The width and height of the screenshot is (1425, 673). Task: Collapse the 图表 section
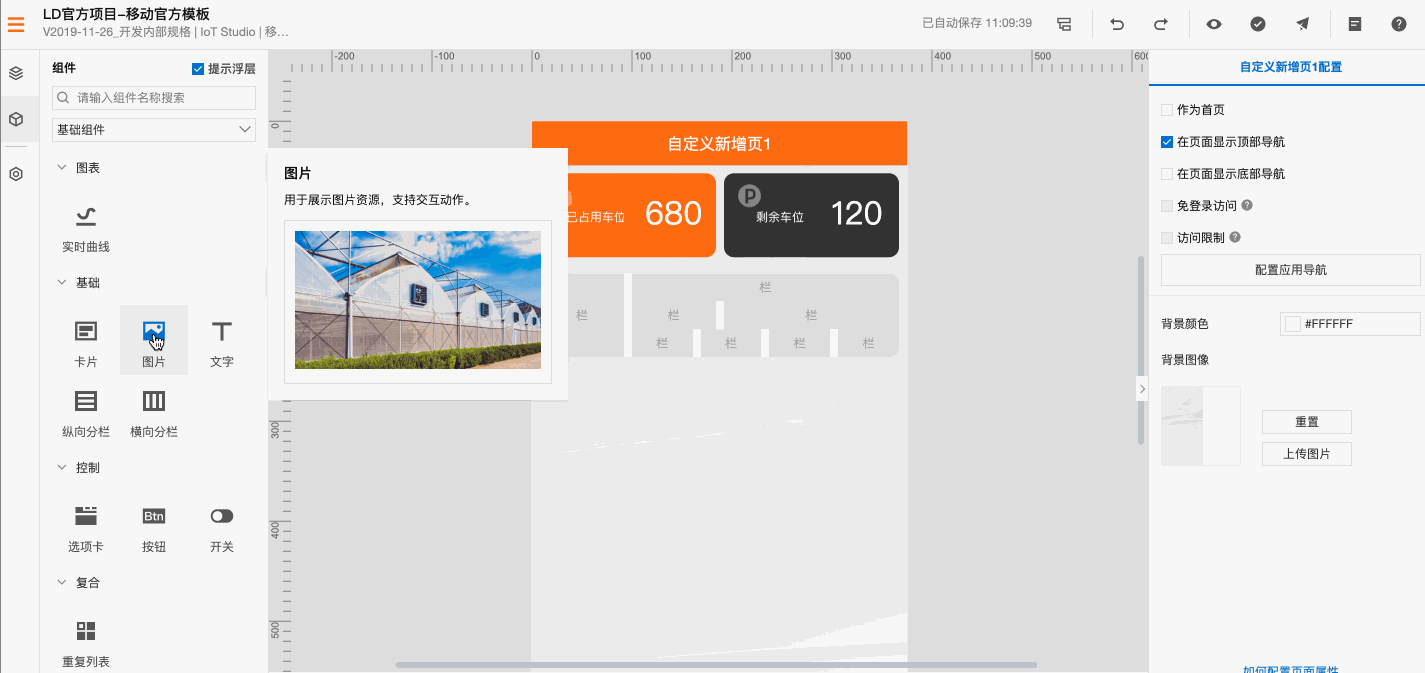(x=62, y=168)
